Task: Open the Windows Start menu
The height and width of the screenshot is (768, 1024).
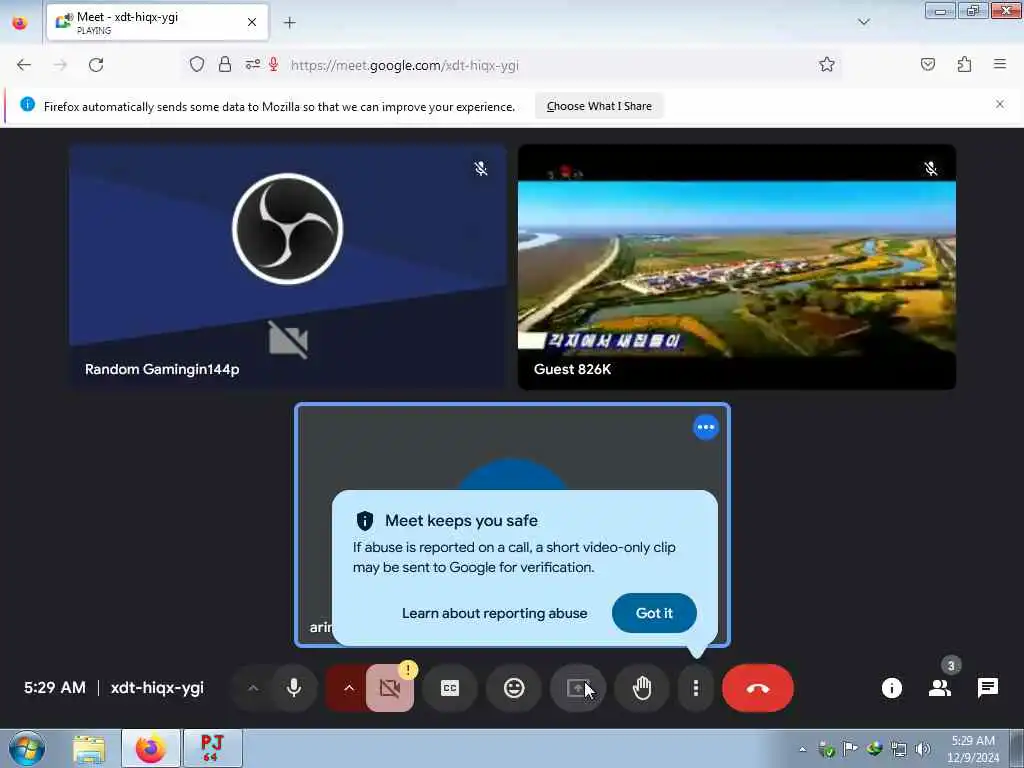Action: click(27, 748)
